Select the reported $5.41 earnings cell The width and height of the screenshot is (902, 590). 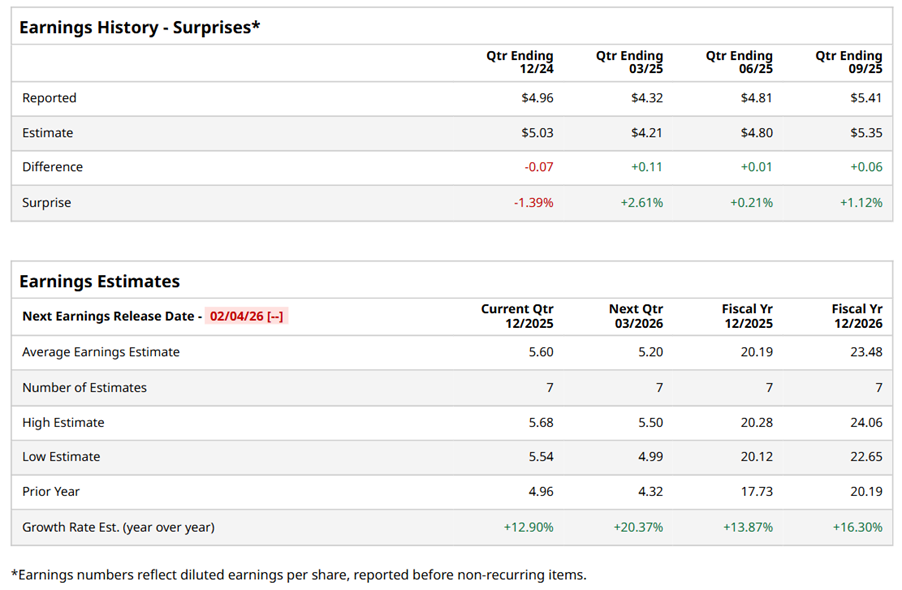[x=866, y=98]
